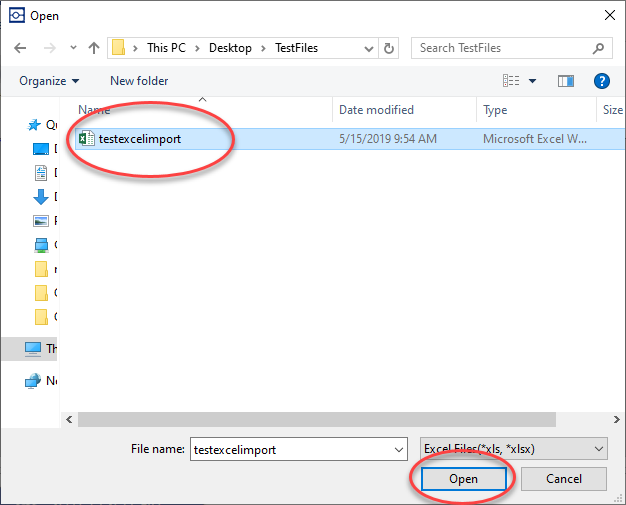The height and width of the screenshot is (505, 626).
Task: Sort by the Date modified column header
Action: [376, 110]
